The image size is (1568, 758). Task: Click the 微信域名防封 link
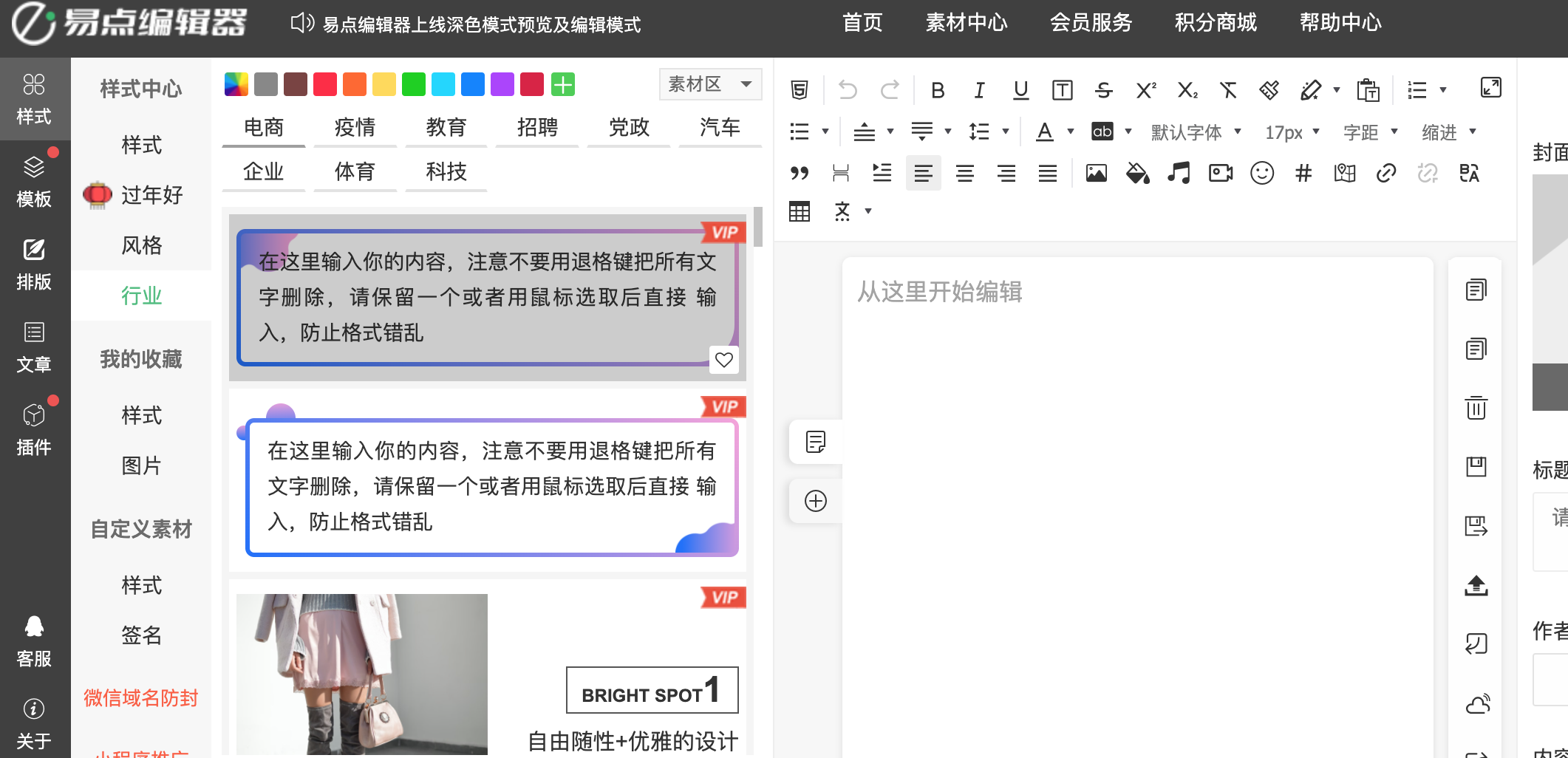click(140, 697)
